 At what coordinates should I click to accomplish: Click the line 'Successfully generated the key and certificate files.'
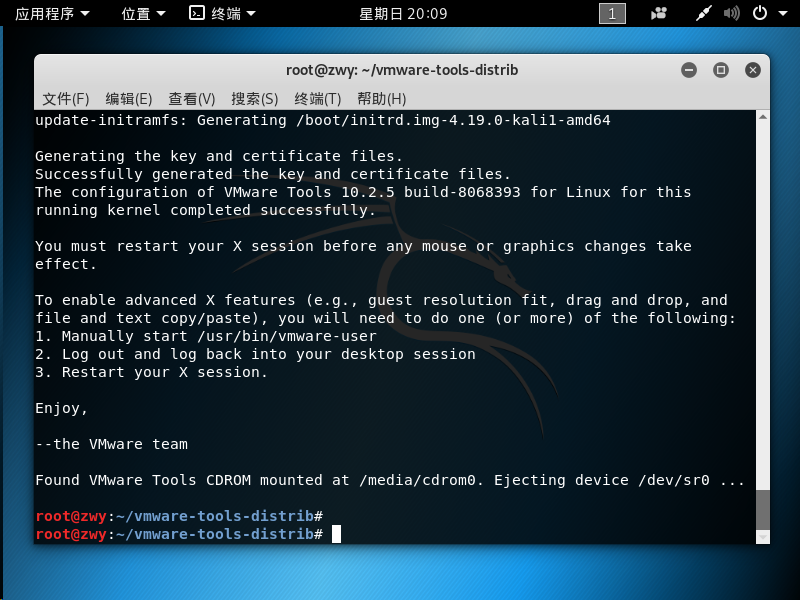point(273,174)
